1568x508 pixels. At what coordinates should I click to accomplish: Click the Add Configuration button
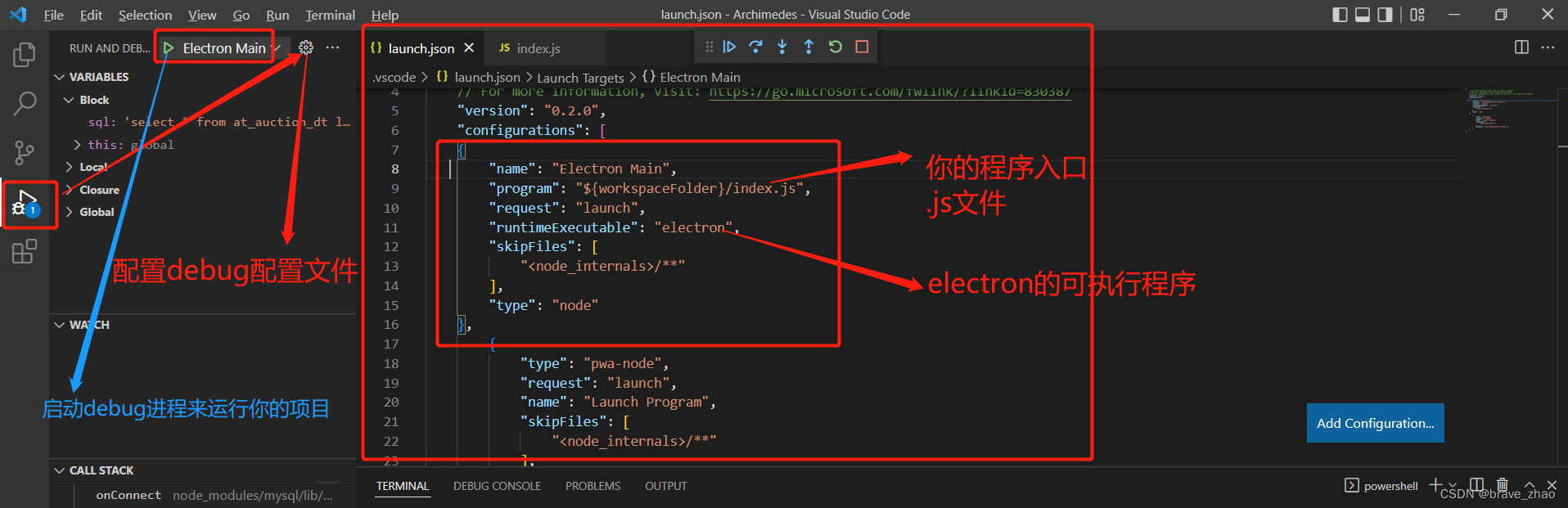point(1375,423)
